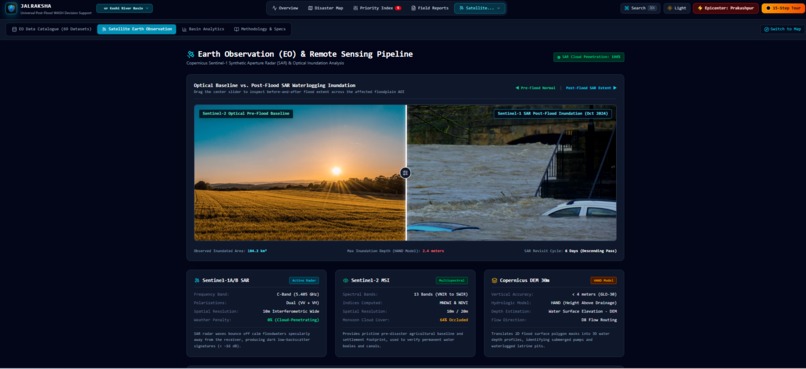The image size is (806, 369).
Task: Click the Switch to Map button
Action: 782,29
